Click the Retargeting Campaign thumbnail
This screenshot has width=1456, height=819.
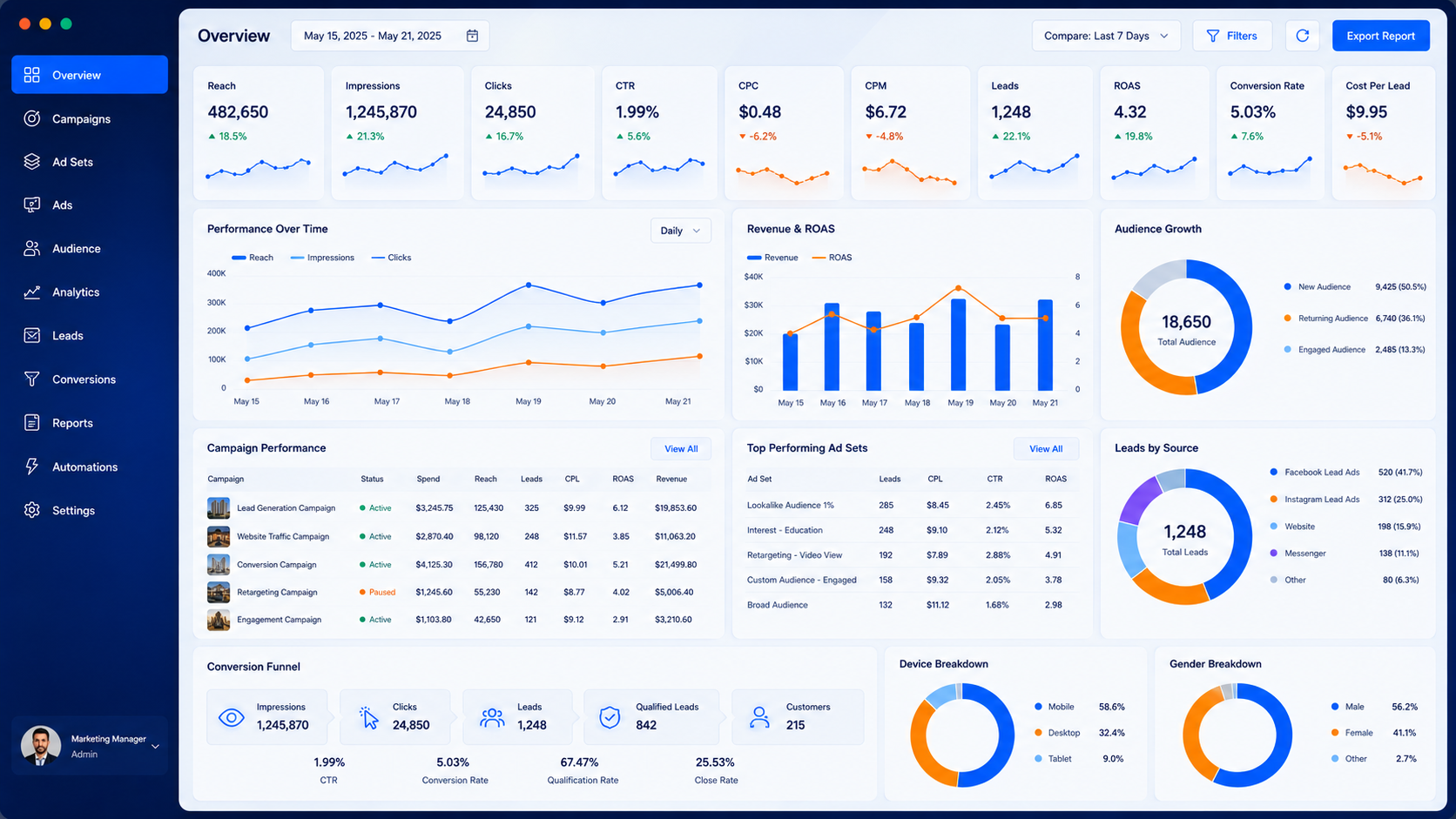tap(219, 592)
